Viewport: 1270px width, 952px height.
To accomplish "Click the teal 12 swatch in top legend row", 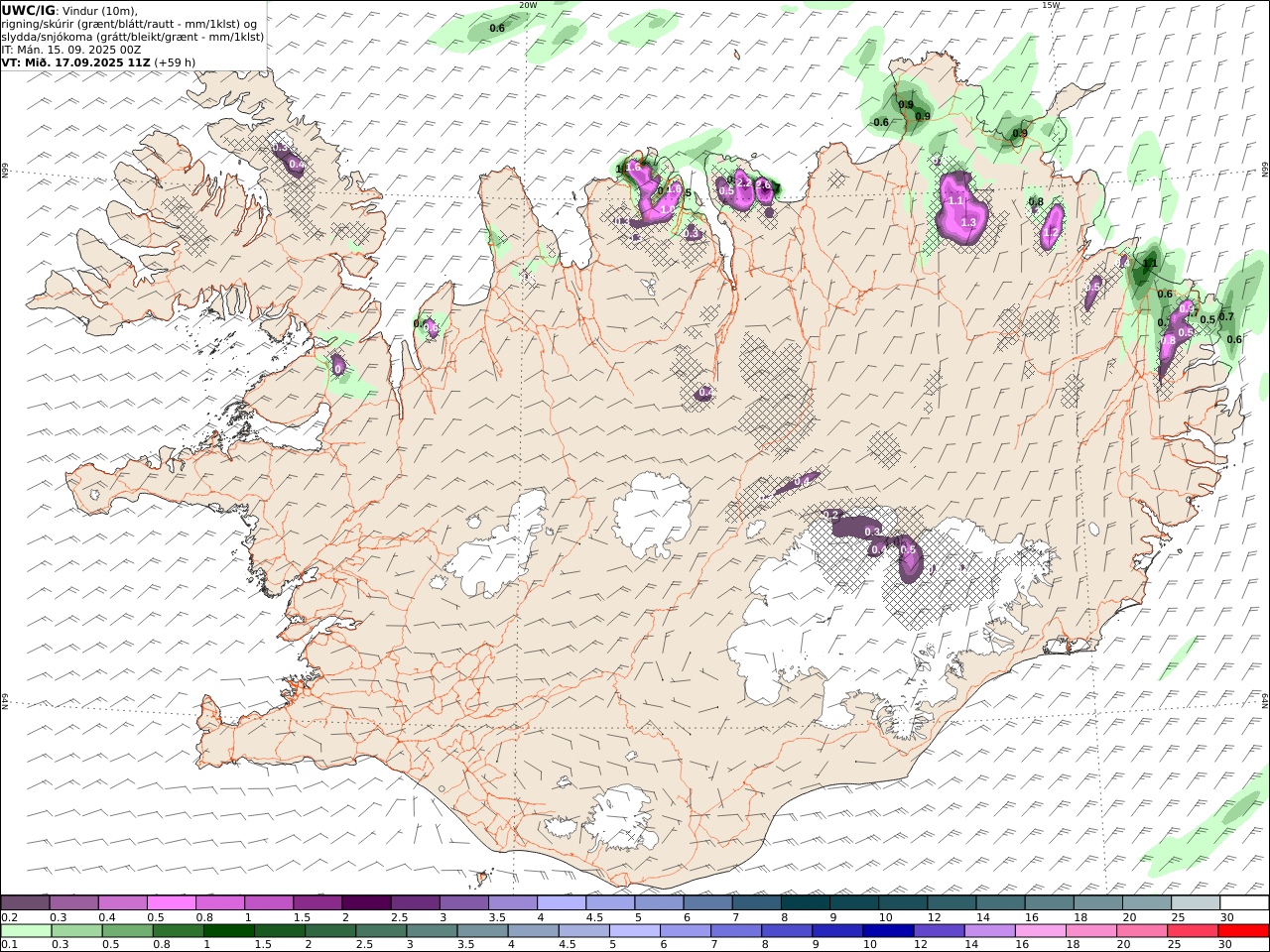I will pos(952,902).
